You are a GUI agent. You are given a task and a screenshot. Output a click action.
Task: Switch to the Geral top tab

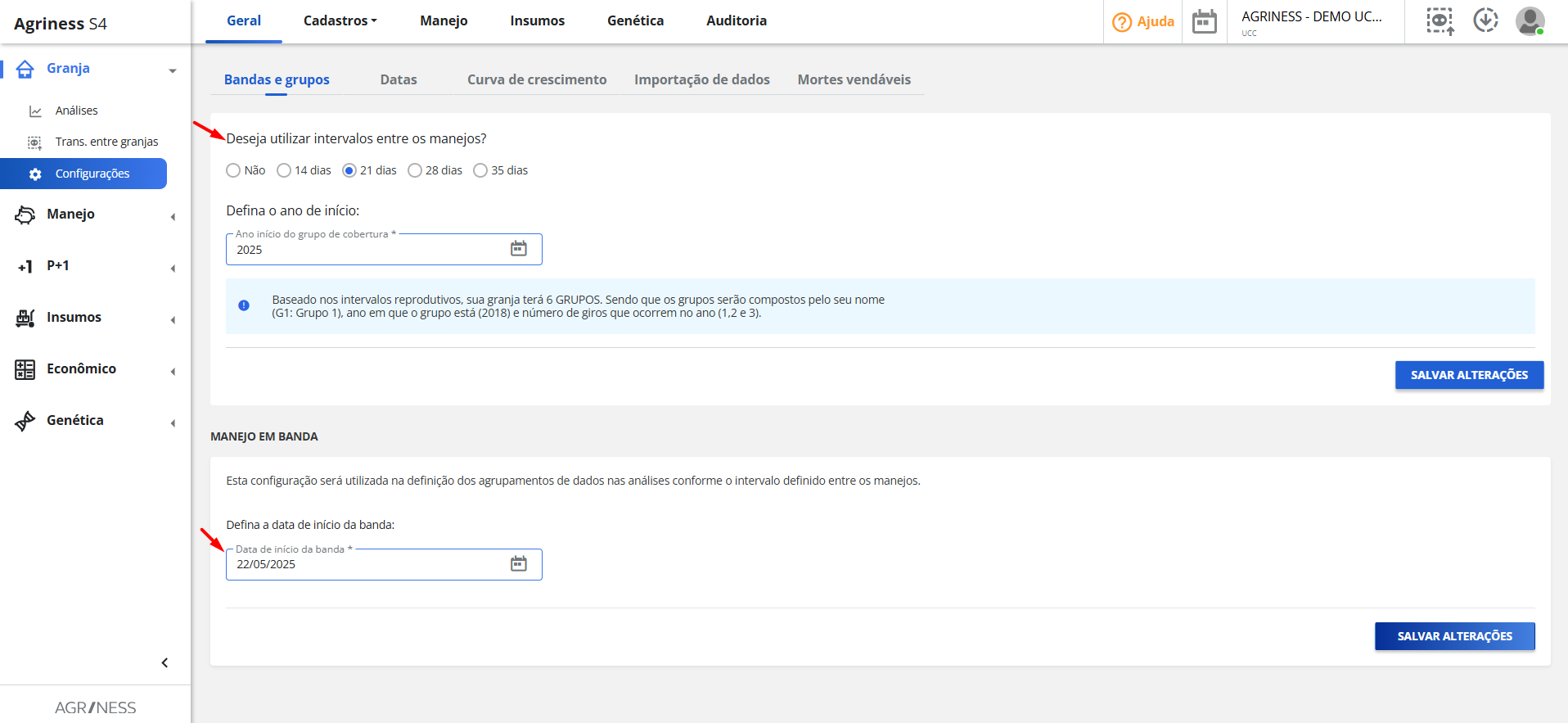click(244, 21)
